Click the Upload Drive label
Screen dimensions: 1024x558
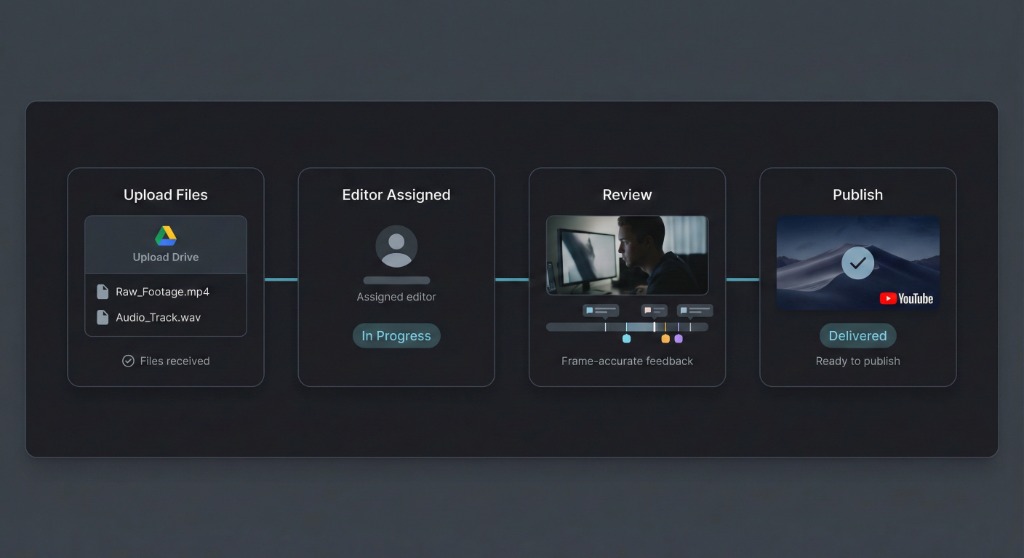(x=166, y=257)
